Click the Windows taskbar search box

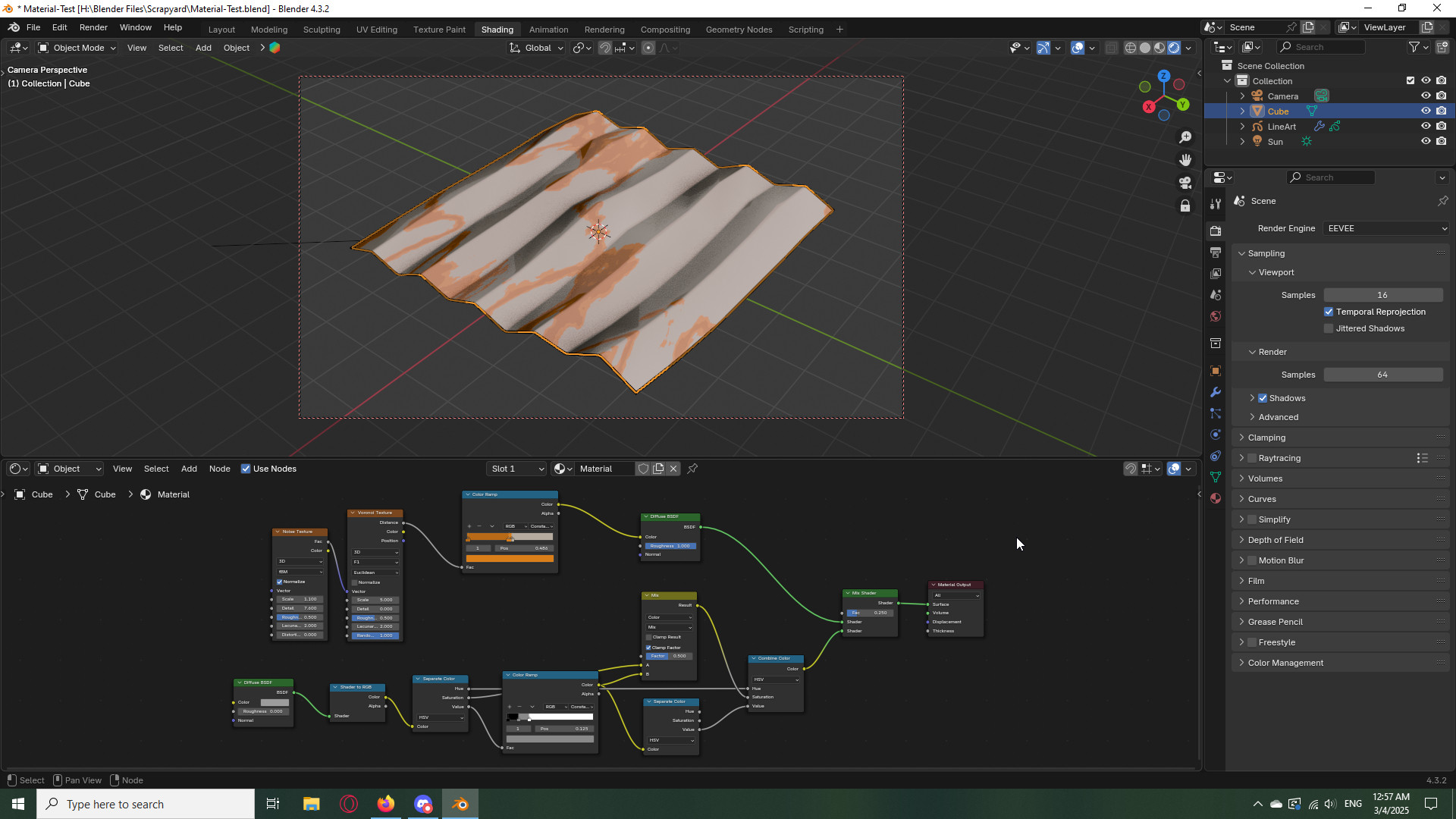[x=146, y=804]
